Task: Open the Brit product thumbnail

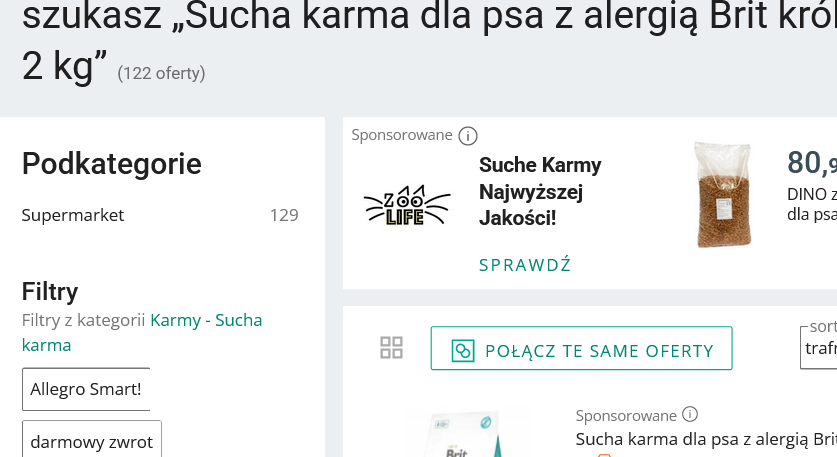Action: click(x=455, y=435)
